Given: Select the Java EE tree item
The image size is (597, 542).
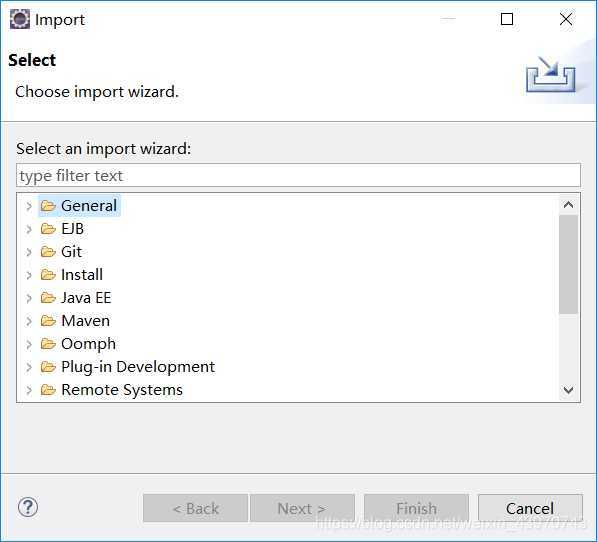Looking at the screenshot, I should coord(86,298).
